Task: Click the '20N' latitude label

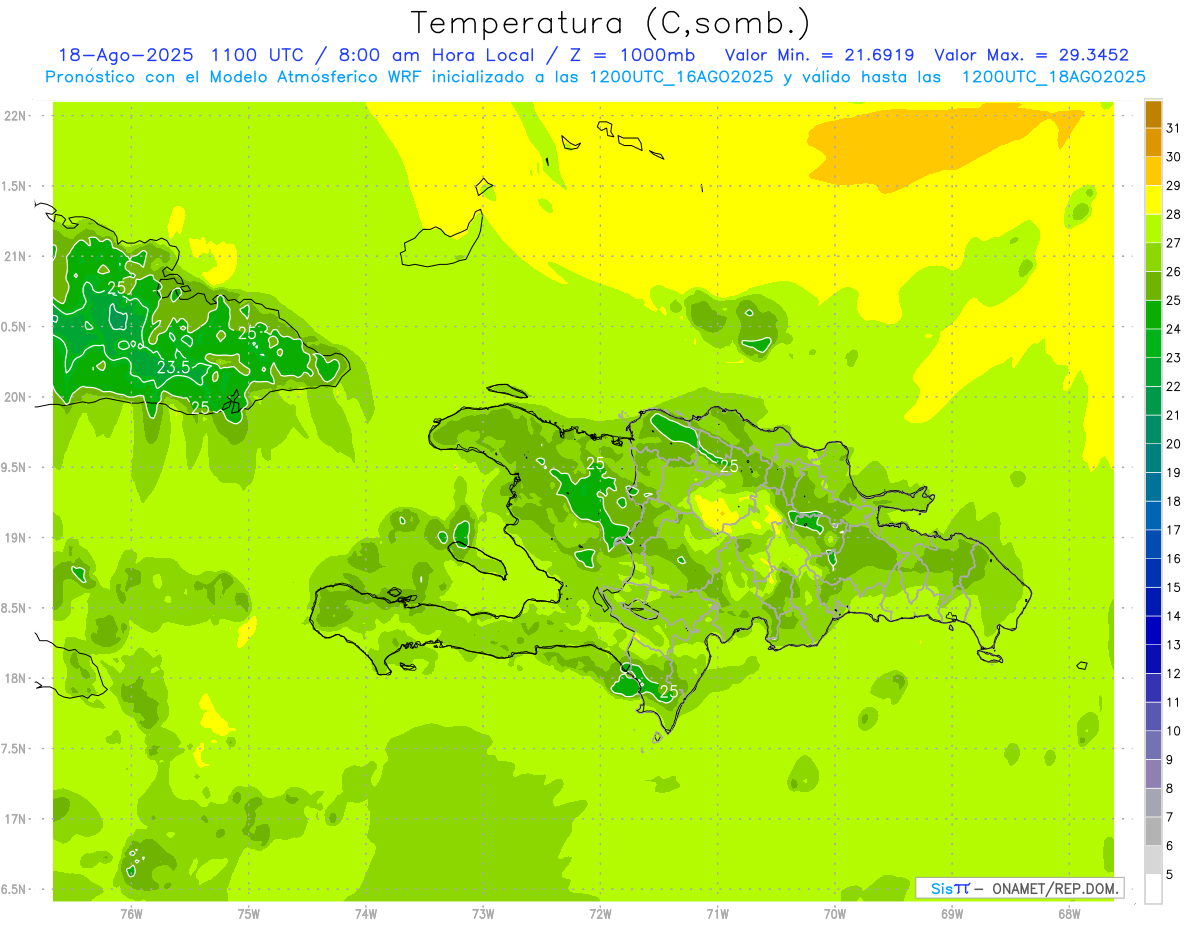Action: tap(17, 397)
